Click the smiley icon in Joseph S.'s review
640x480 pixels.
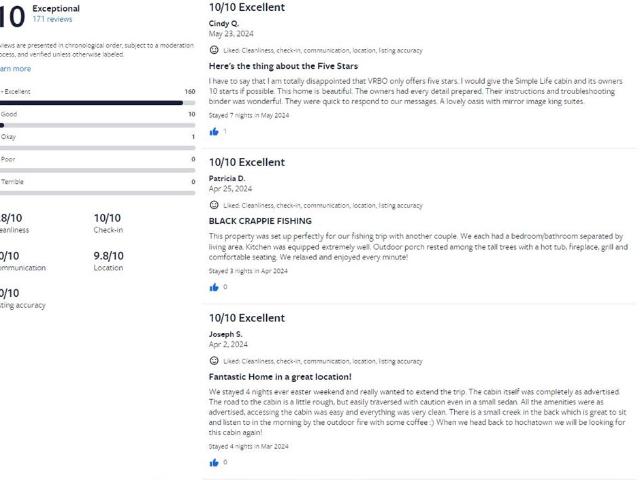[x=214, y=360]
